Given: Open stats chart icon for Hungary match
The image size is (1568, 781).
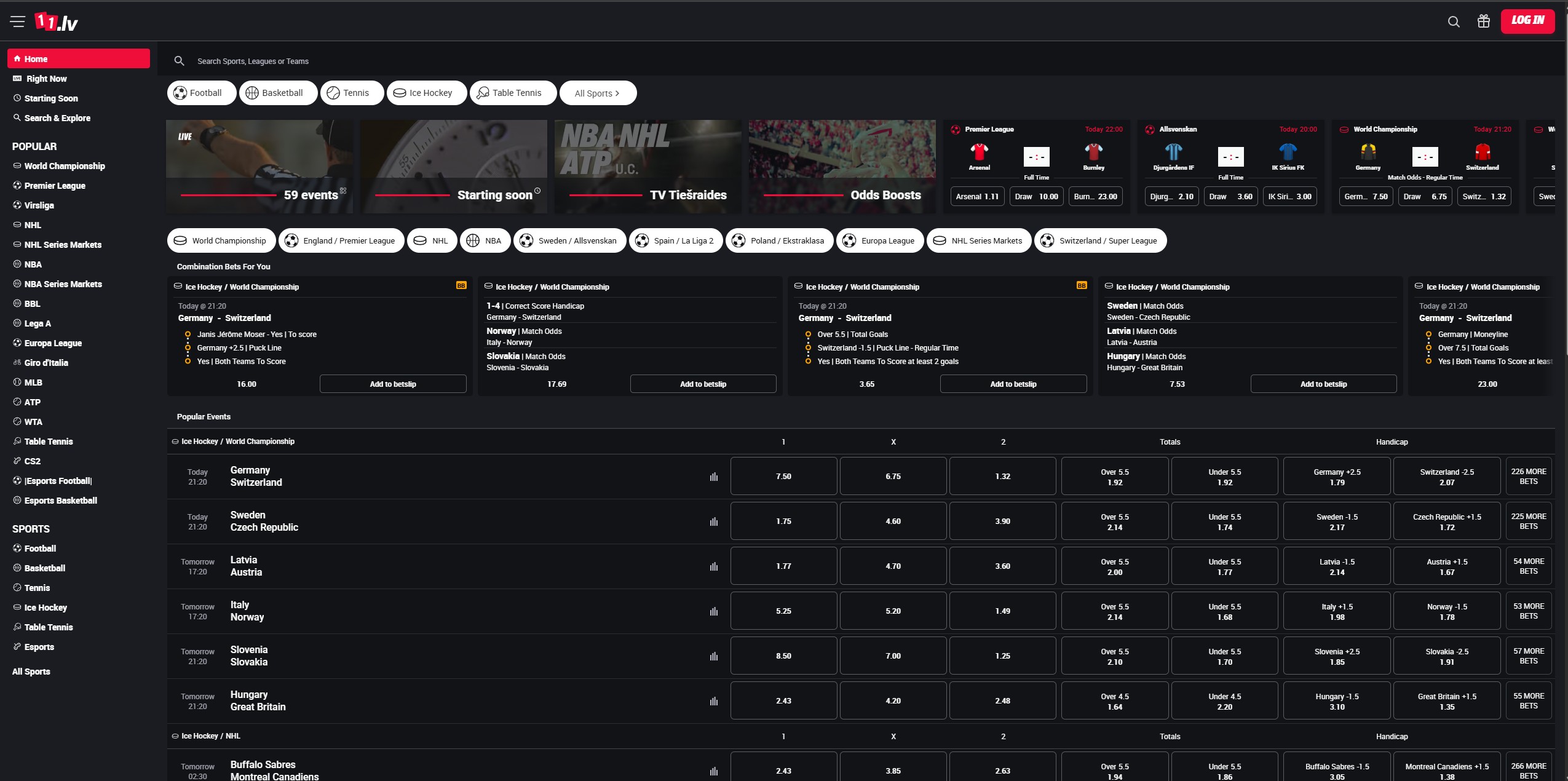Looking at the screenshot, I should pos(713,701).
